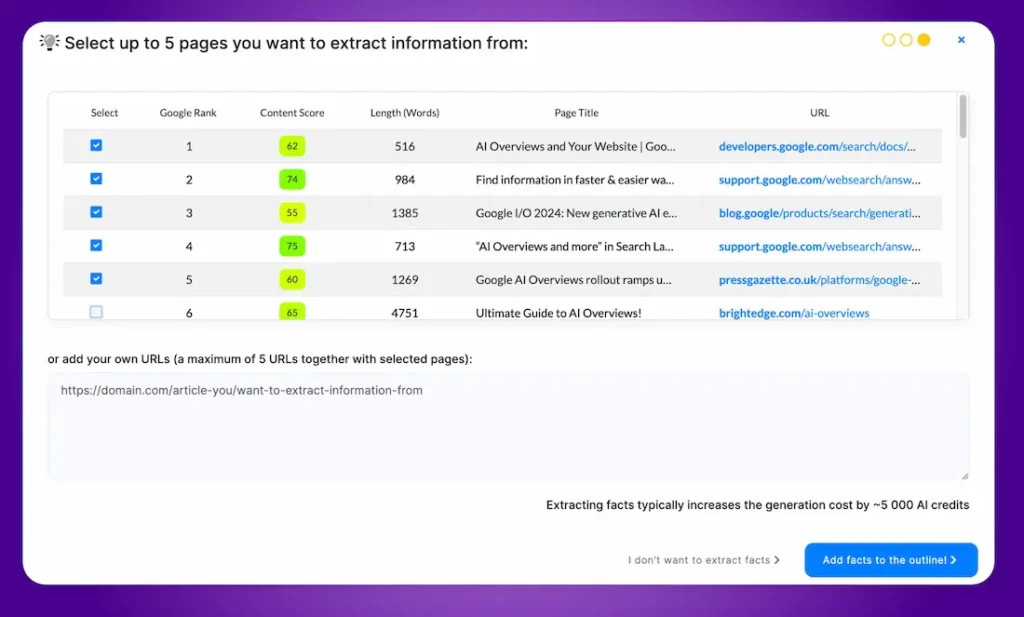Click the content score badge showing 74
Viewport: 1024px width, 617px height.
coord(292,180)
